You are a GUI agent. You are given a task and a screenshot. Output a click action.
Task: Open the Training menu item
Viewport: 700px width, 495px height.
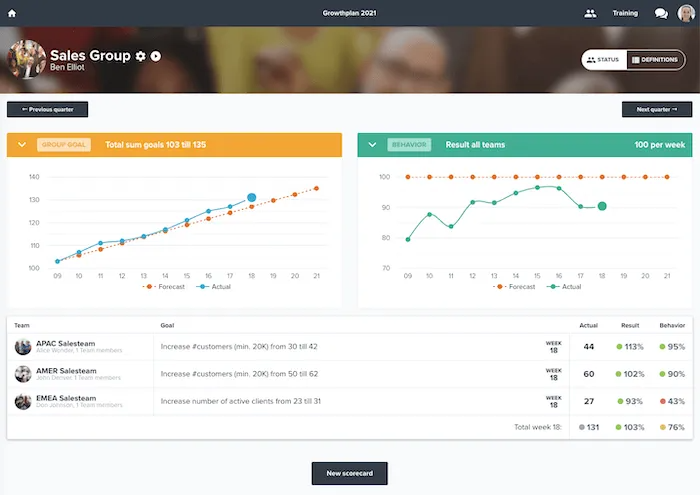625,13
